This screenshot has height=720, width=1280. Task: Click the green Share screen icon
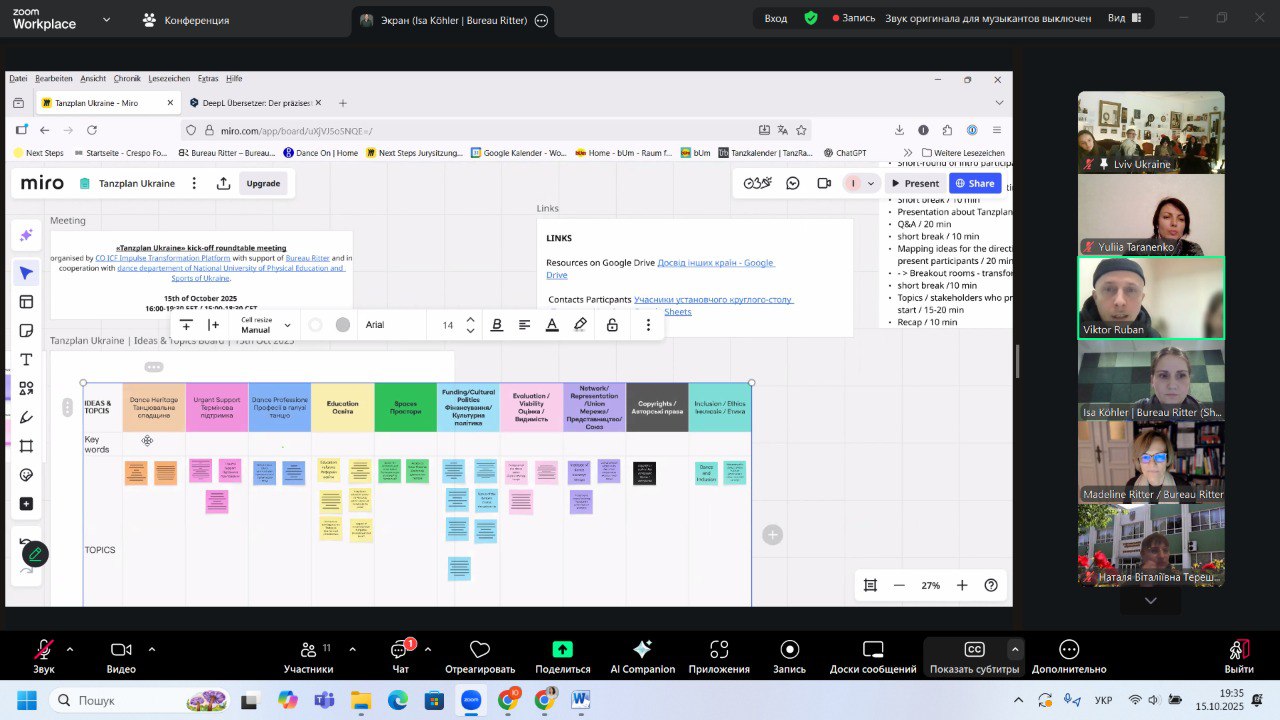click(x=562, y=650)
